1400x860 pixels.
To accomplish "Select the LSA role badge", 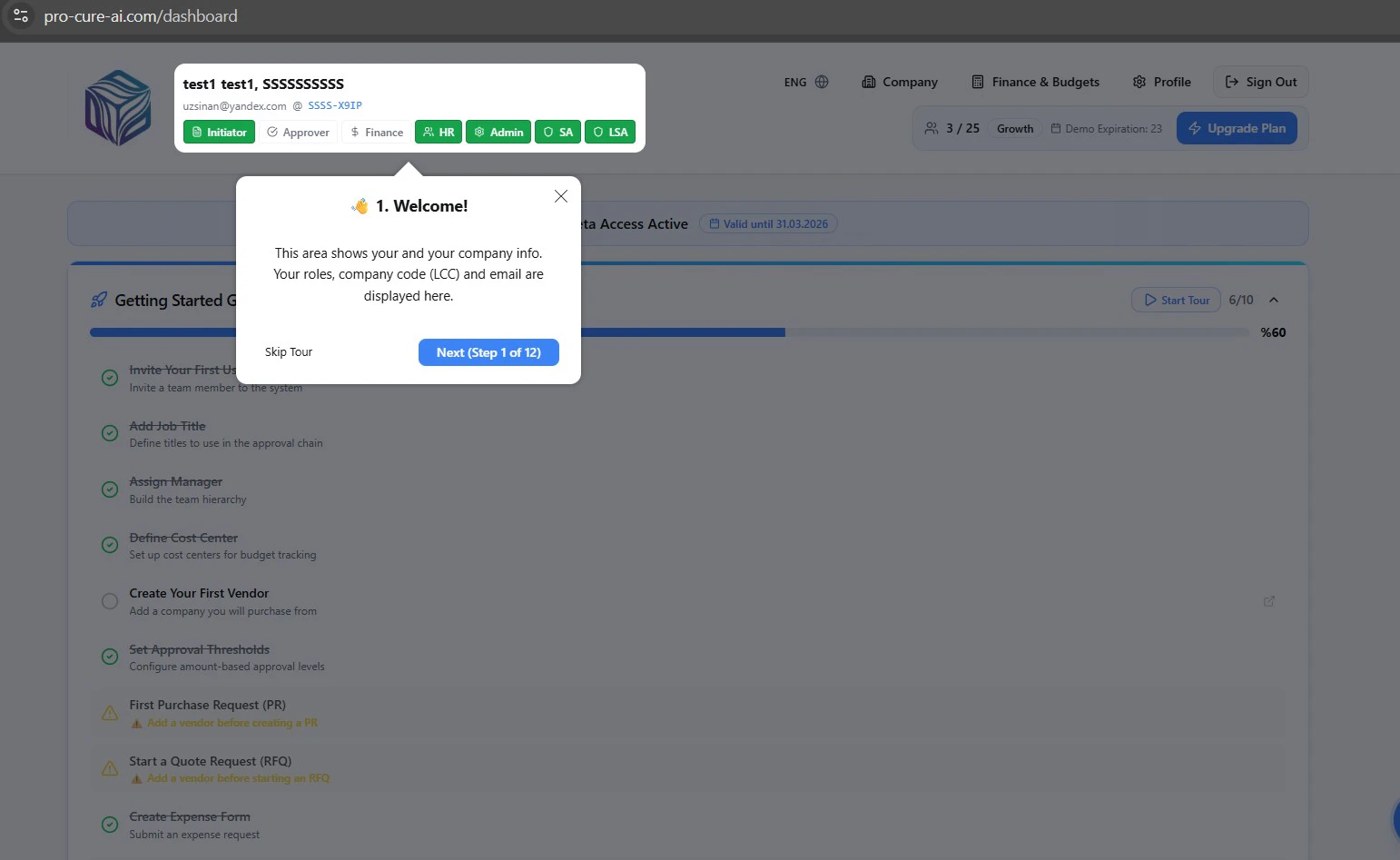I will [610, 132].
